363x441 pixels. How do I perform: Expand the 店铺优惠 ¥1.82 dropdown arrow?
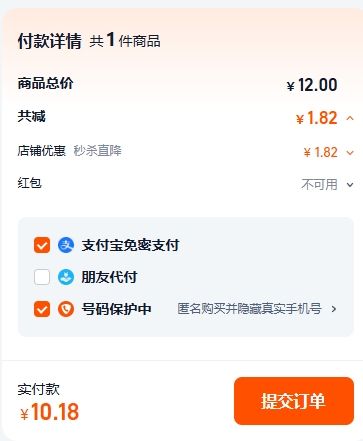[350, 153]
